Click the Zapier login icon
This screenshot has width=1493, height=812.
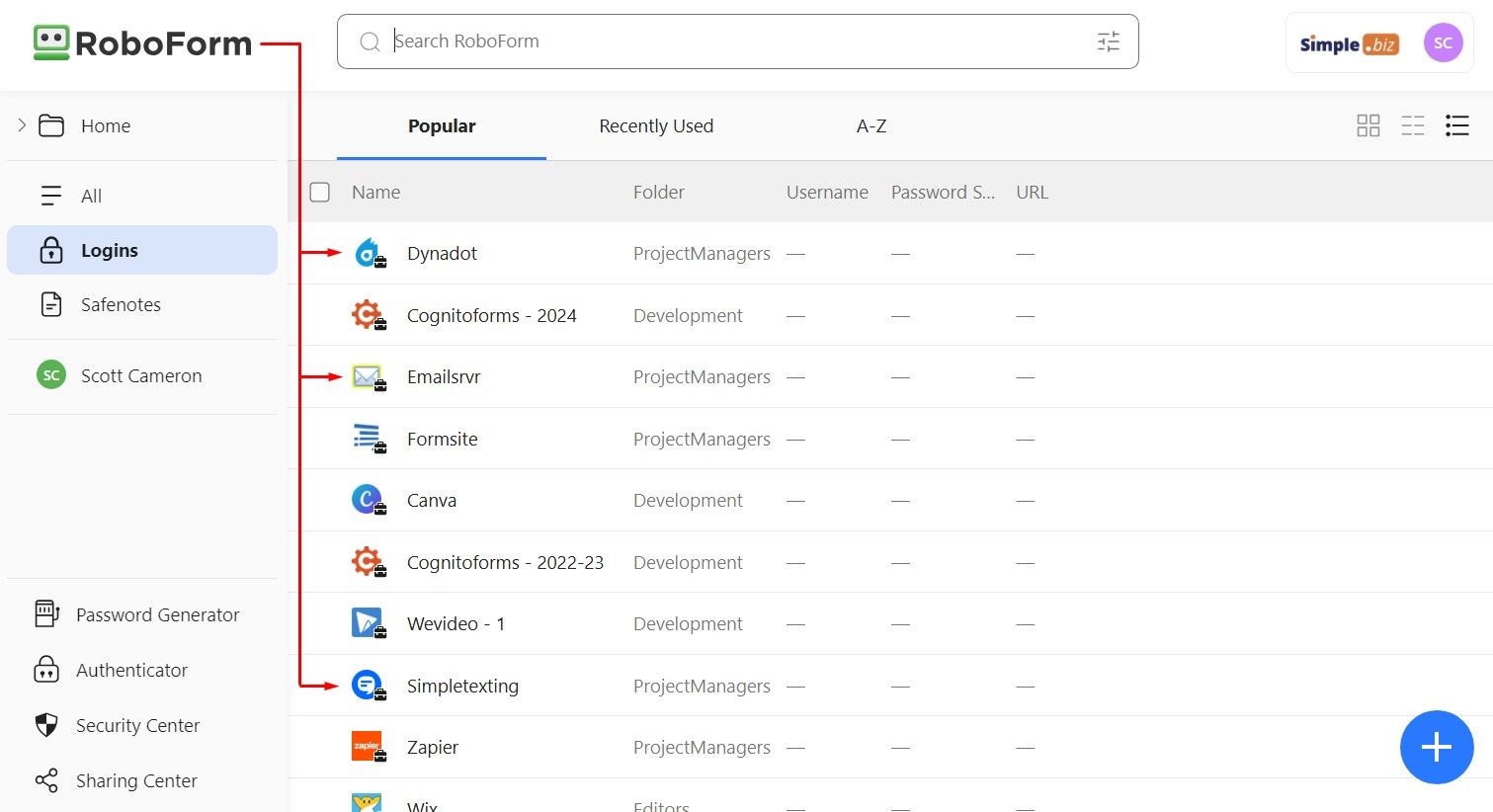368,748
